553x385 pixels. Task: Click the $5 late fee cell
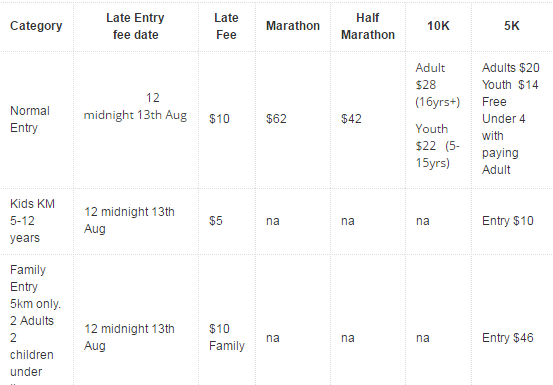point(215,221)
